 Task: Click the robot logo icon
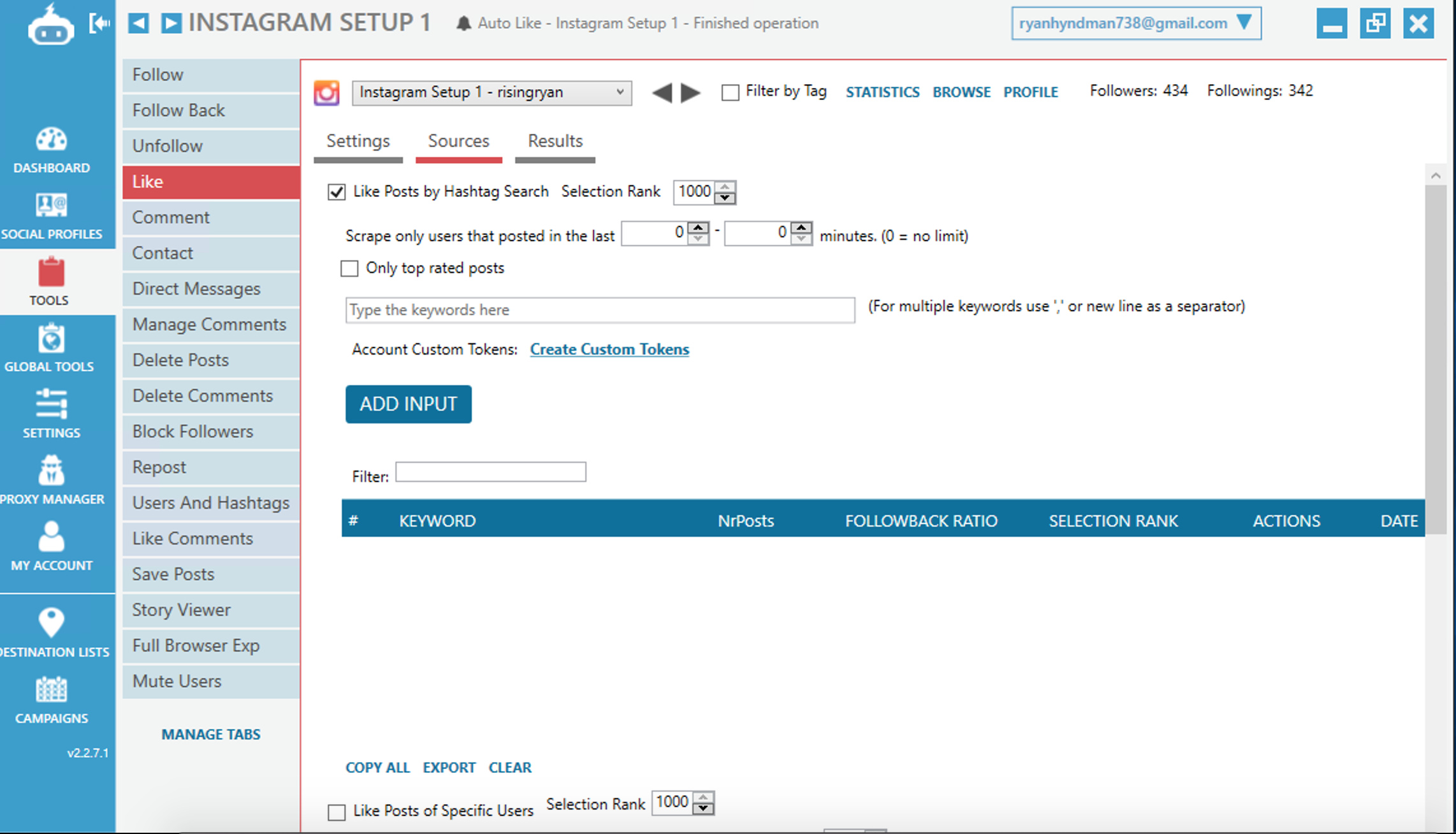tap(50, 25)
